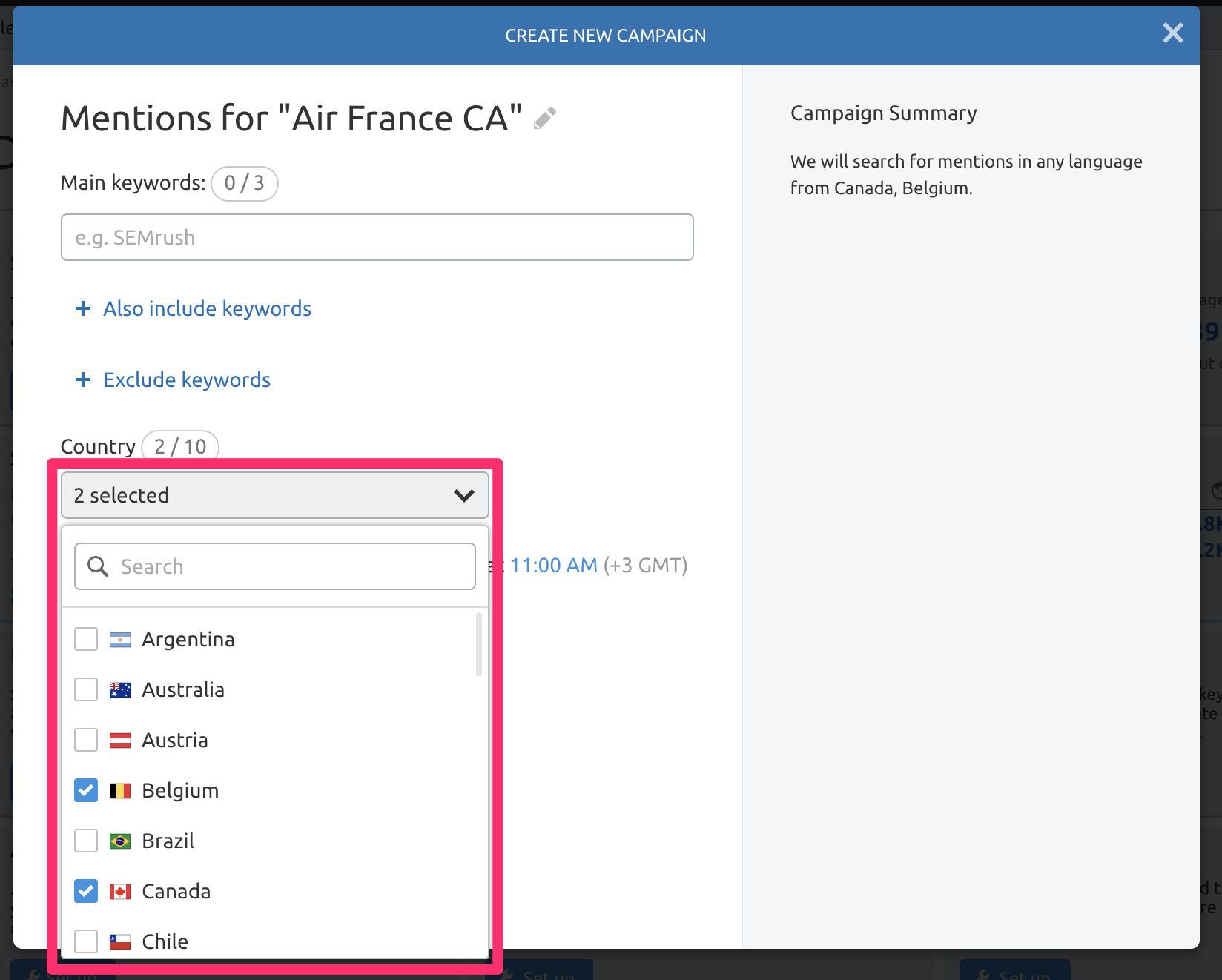Click the country list scrollbar
Image resolution: width=1222 pixels, height=980 pixels.
(479, 643)
